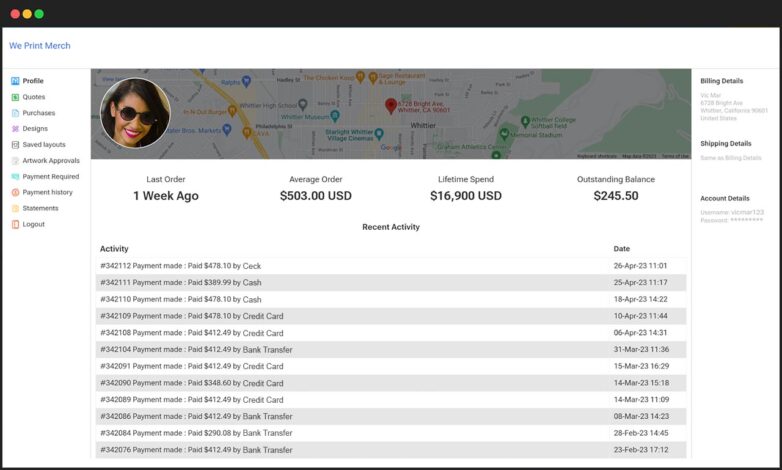Image resolution: width=782 pixels, height=470 pixels.
Task: Select the Purchases sidebar icon
Action: 15,113
